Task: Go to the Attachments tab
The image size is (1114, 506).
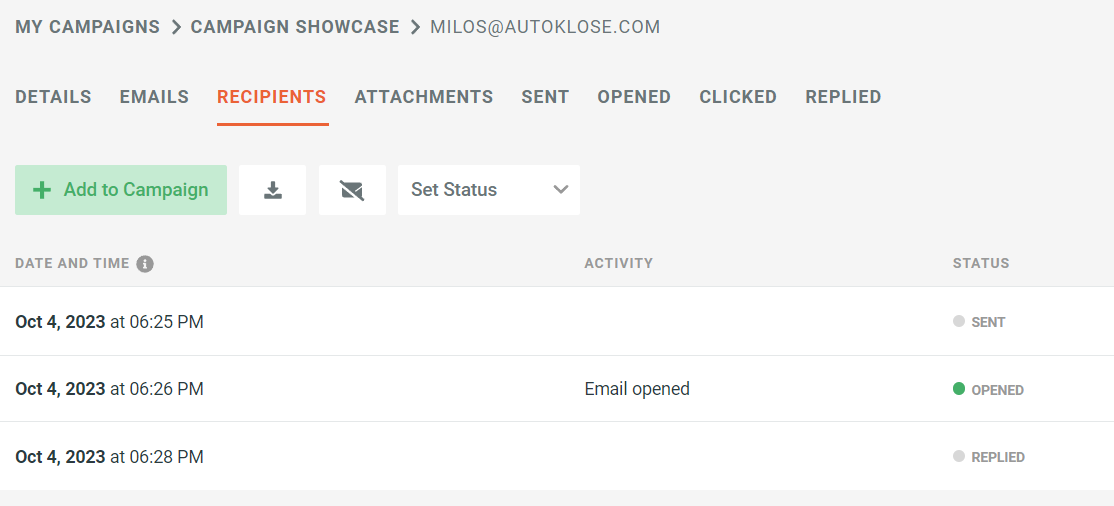Action: point(423,97)
